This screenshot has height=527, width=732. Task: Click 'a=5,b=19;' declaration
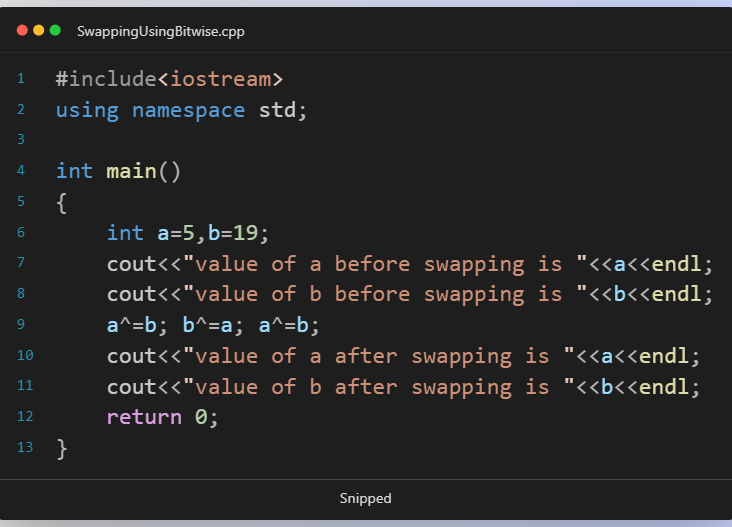coord(213,233)
